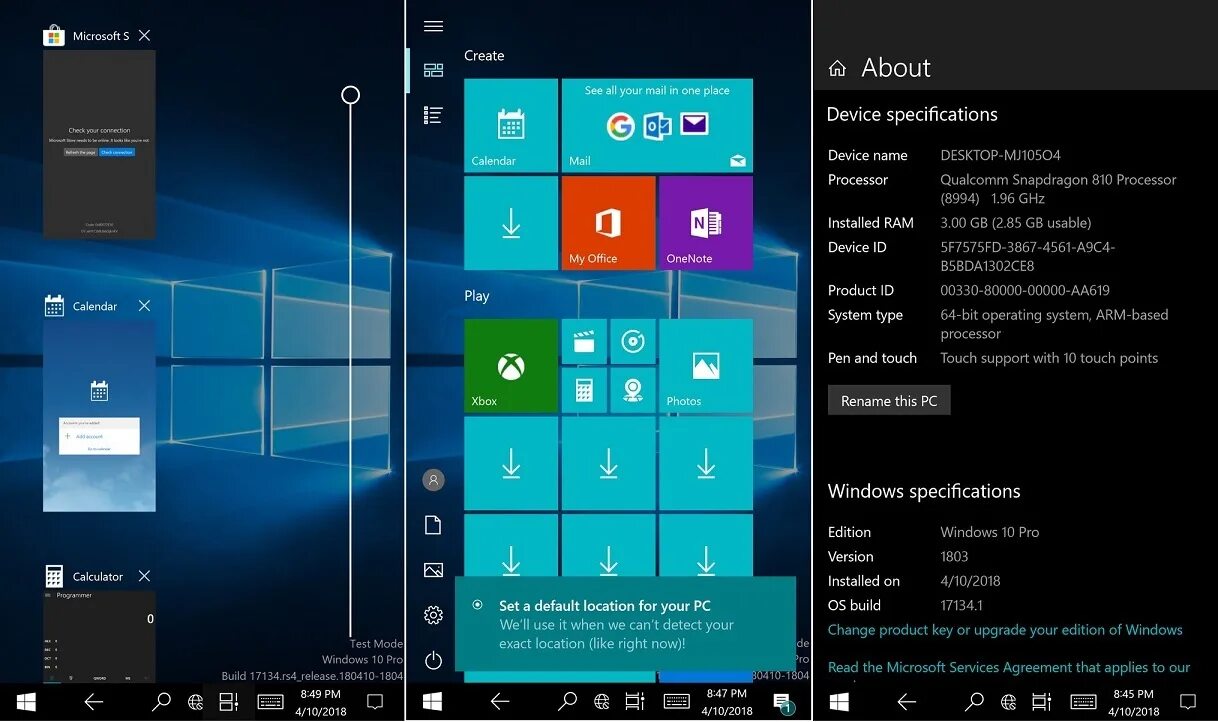Open the small Groove Music disc tile
1218x722 pixels.
633,342
